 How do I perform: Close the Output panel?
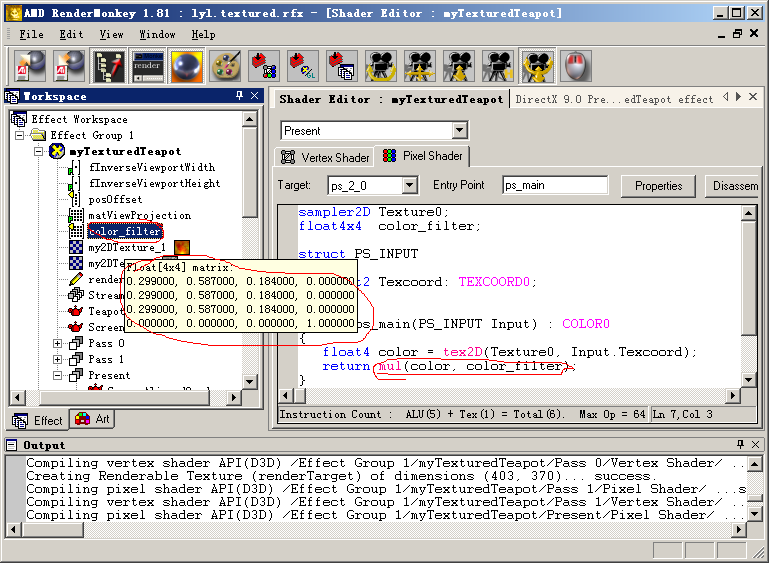pos(756,444)
